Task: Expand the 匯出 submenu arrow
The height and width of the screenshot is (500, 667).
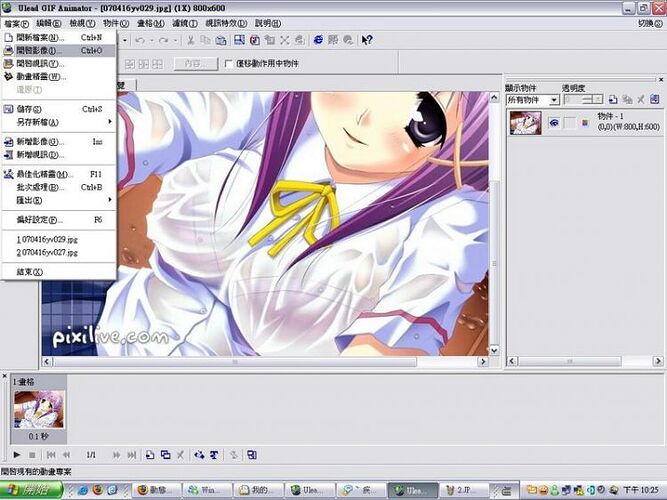Action: 110,200
